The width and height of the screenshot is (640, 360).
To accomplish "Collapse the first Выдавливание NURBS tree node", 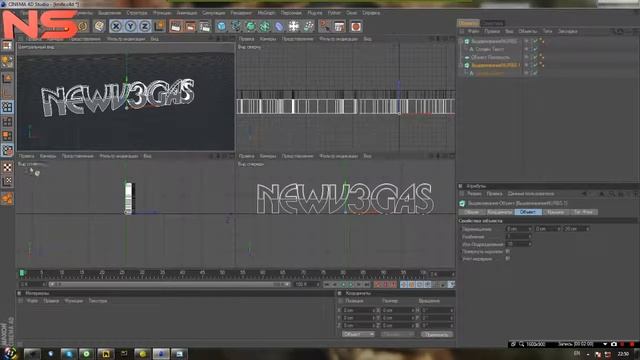I will click(462, 41).
